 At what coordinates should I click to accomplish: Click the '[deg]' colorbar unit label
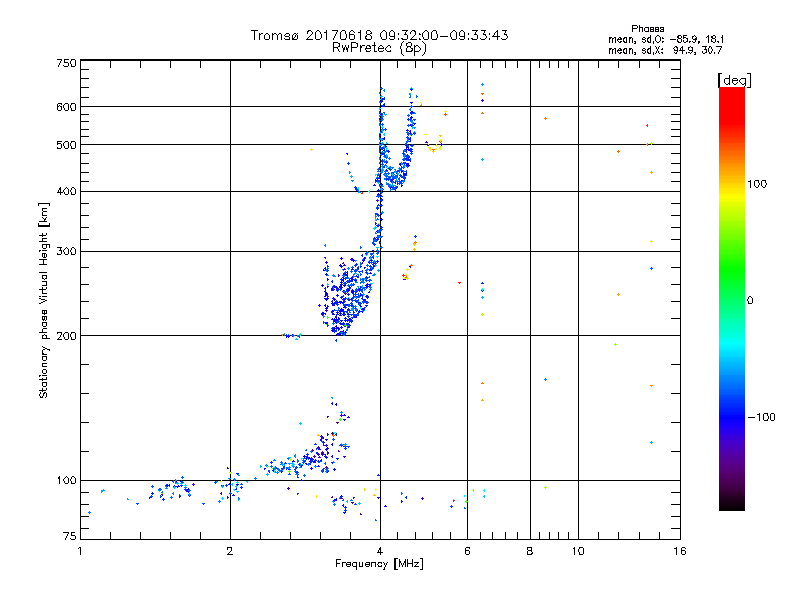[x=734, y=80]
